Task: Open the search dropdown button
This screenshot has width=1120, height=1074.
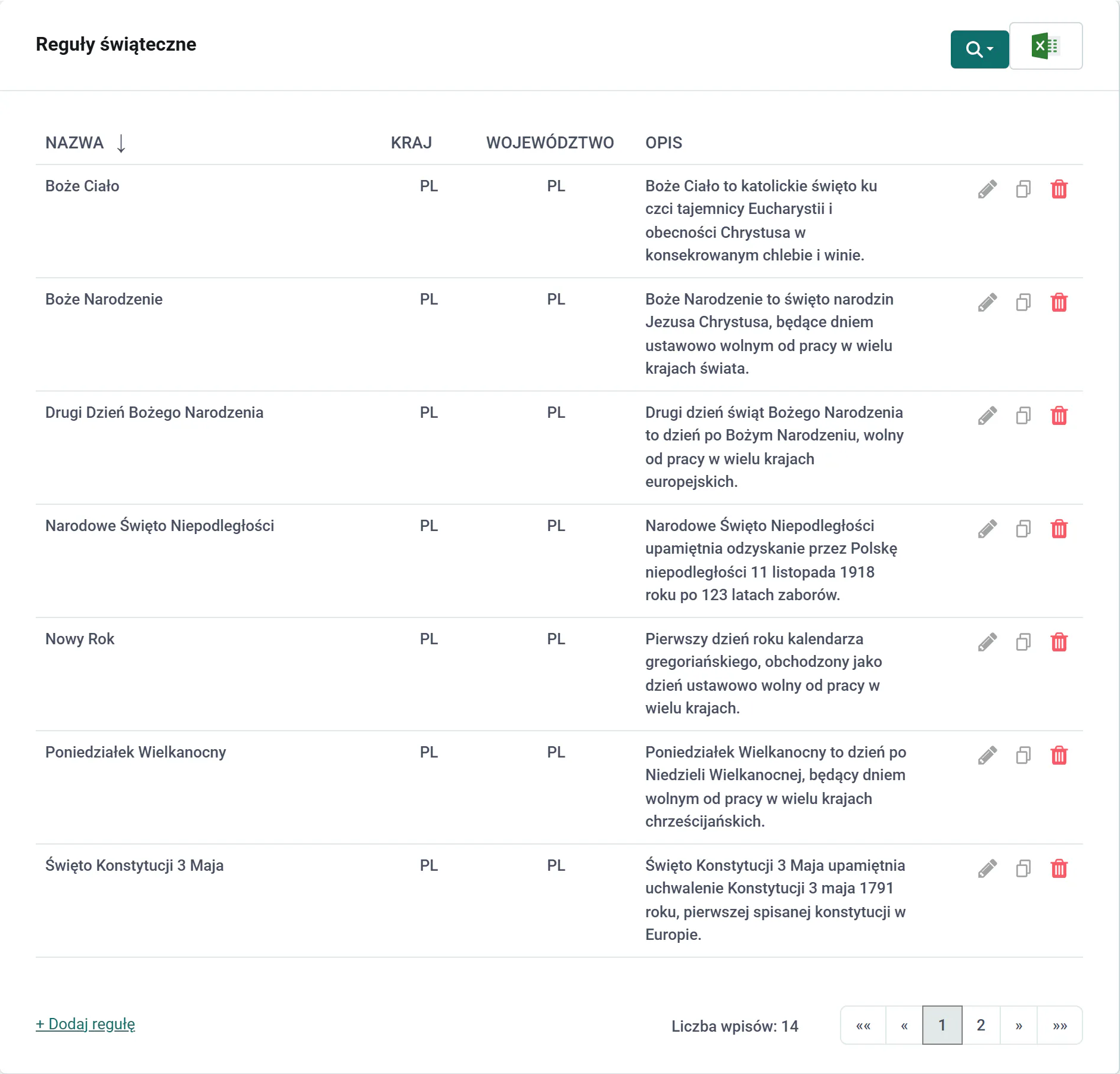Action: coord(979,49)
